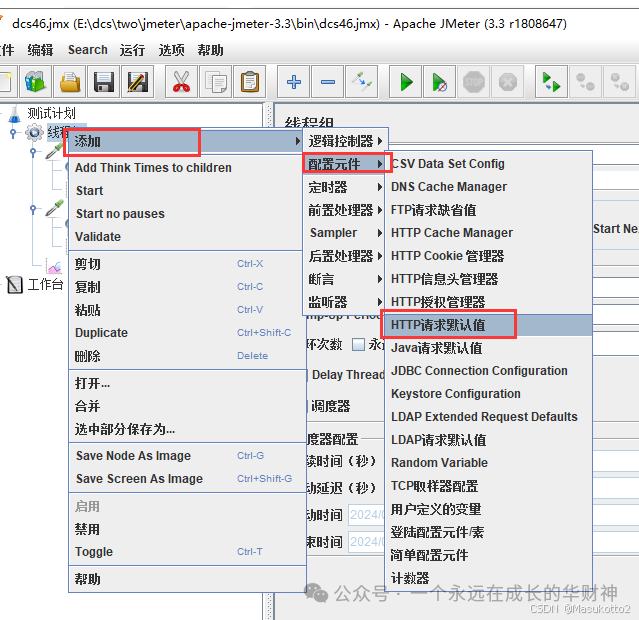Click the first sampler pipette icon in tree
The image size is (639, 620).
[x=55, y=151]
